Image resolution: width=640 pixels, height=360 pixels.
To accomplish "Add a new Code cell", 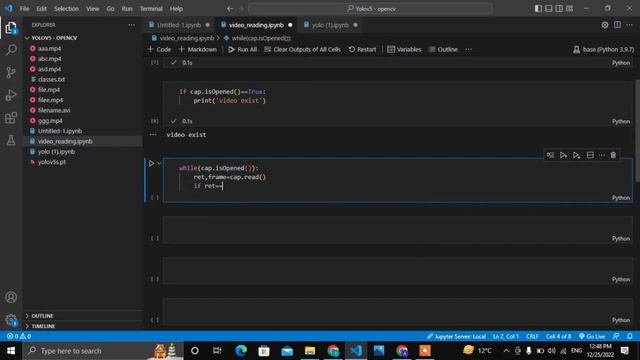I will click(159, 49).
